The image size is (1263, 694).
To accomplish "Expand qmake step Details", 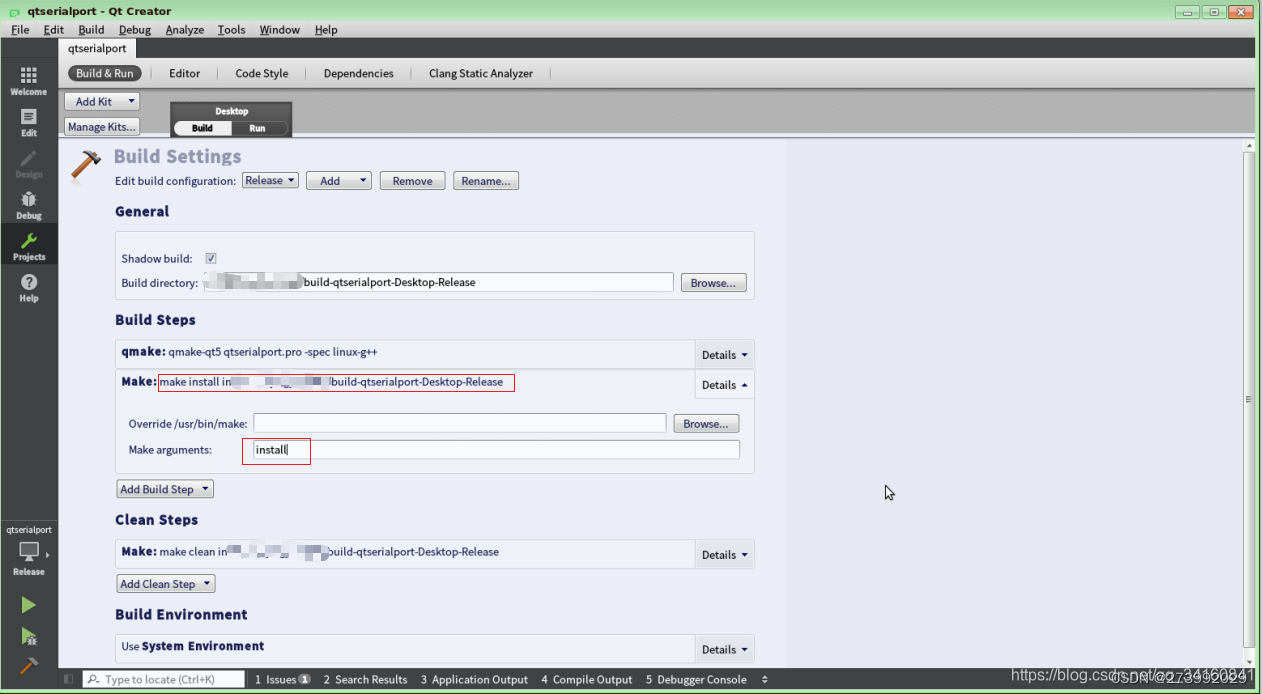I will 725,355.
